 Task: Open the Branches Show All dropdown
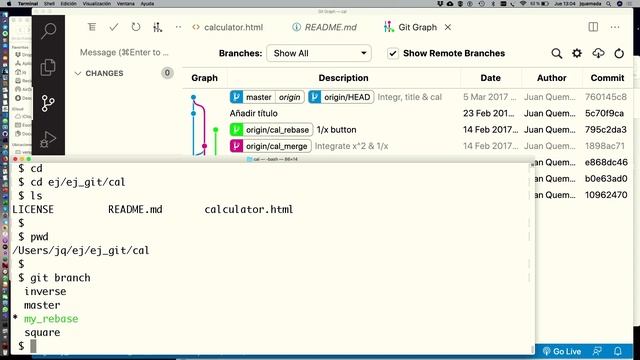pyautogui.click(x=319, y=53)
